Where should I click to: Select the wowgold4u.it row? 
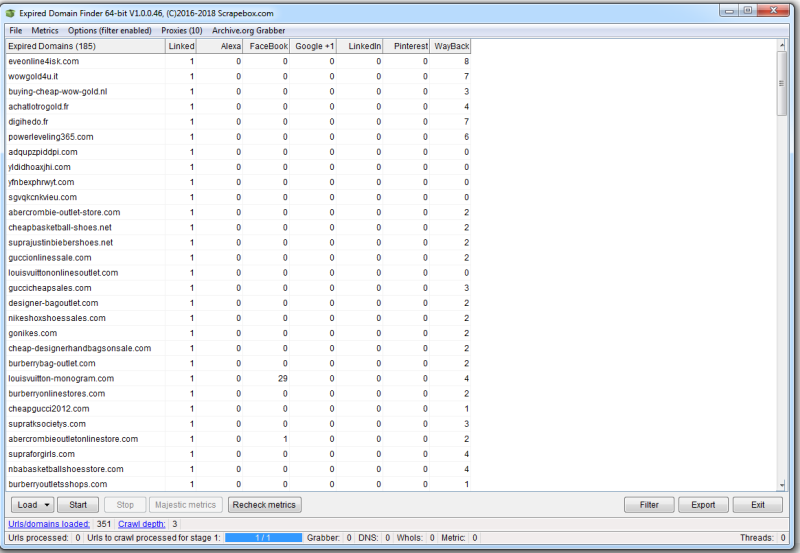238,77
